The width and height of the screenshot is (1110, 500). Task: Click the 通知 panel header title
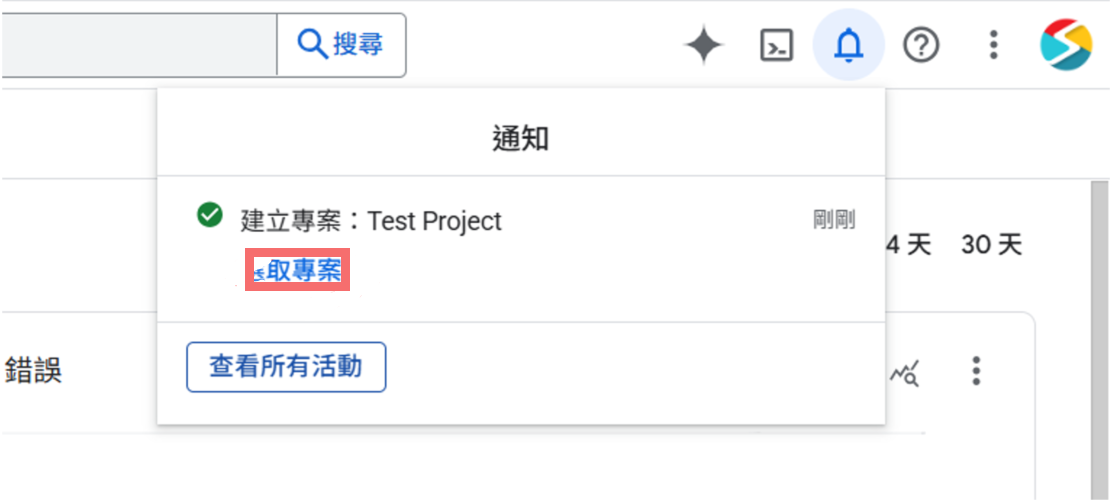pyautogui.click(x=520, y=139)
